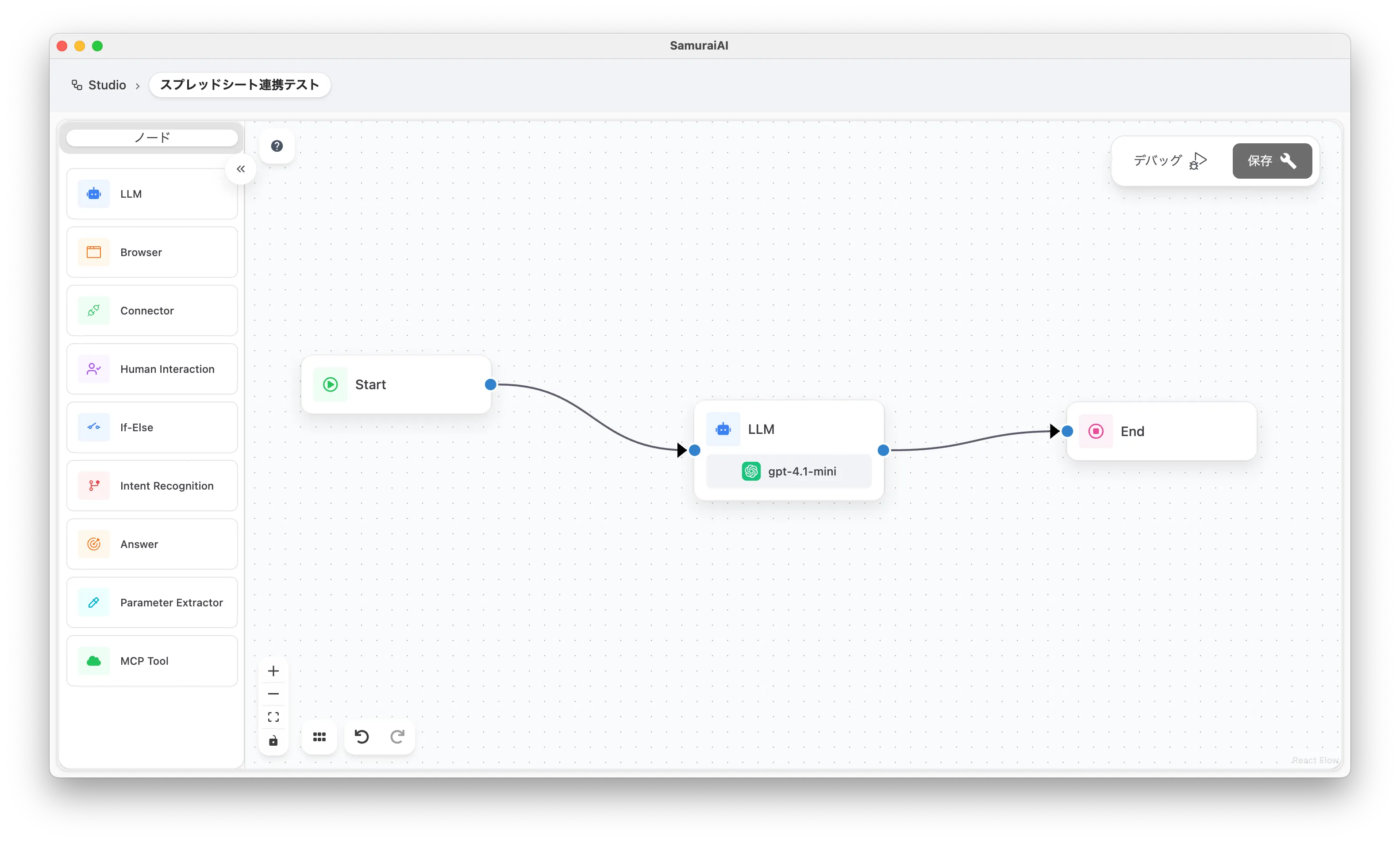The height and width of the screenshot is (843, 1400).
Task: Click the auto-layout grid icon
Action: (x=319, y=737)
